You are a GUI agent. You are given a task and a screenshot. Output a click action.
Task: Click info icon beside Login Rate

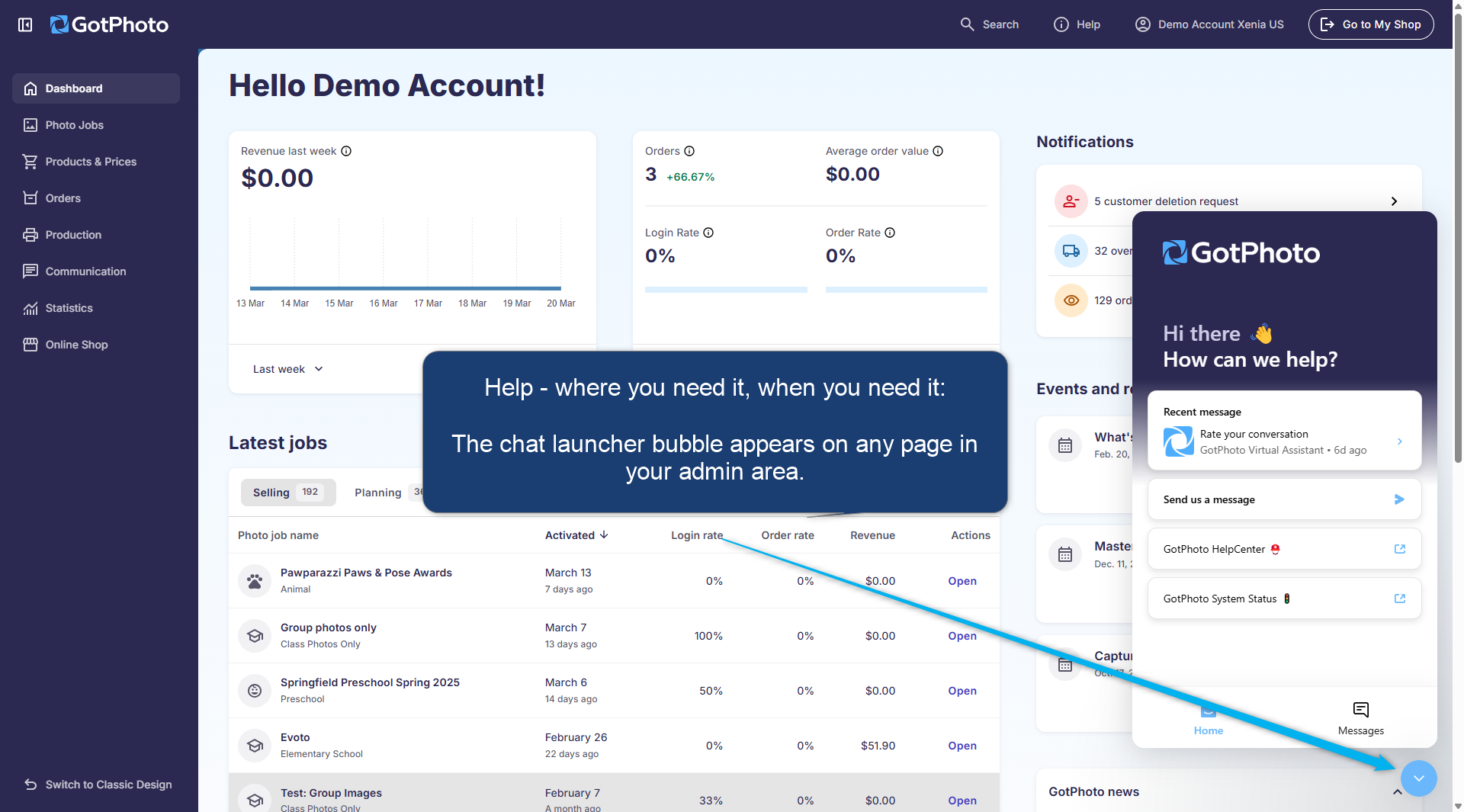pos(708,233)
